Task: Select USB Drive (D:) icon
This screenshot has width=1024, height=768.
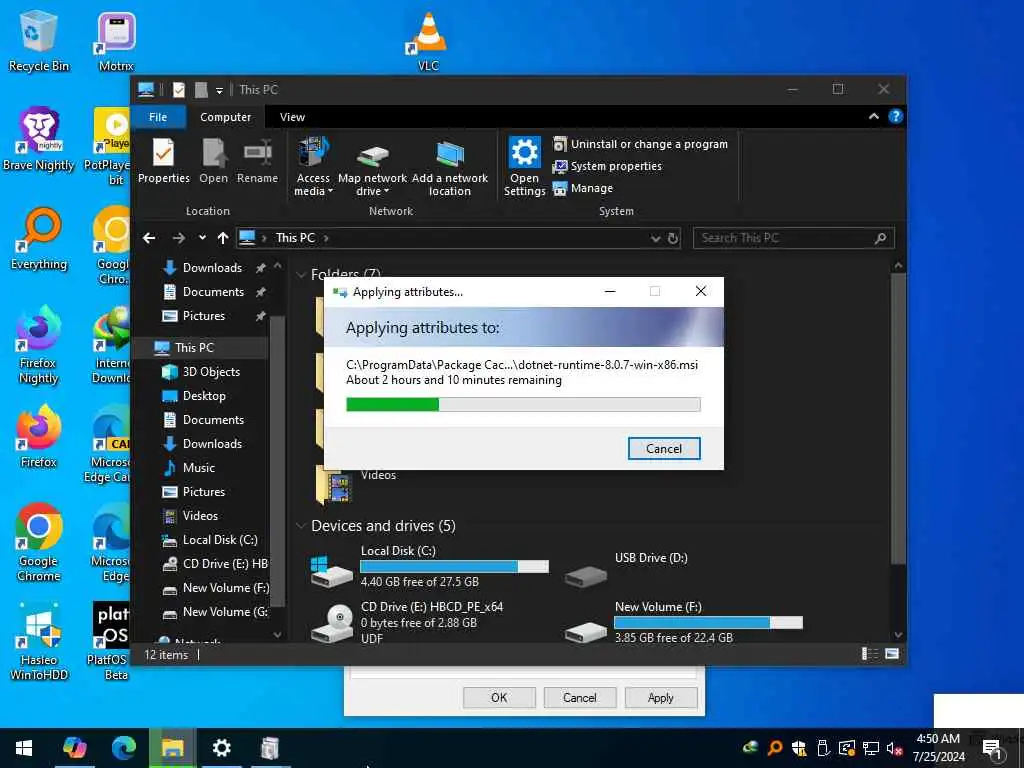Action: click(586, 575)
